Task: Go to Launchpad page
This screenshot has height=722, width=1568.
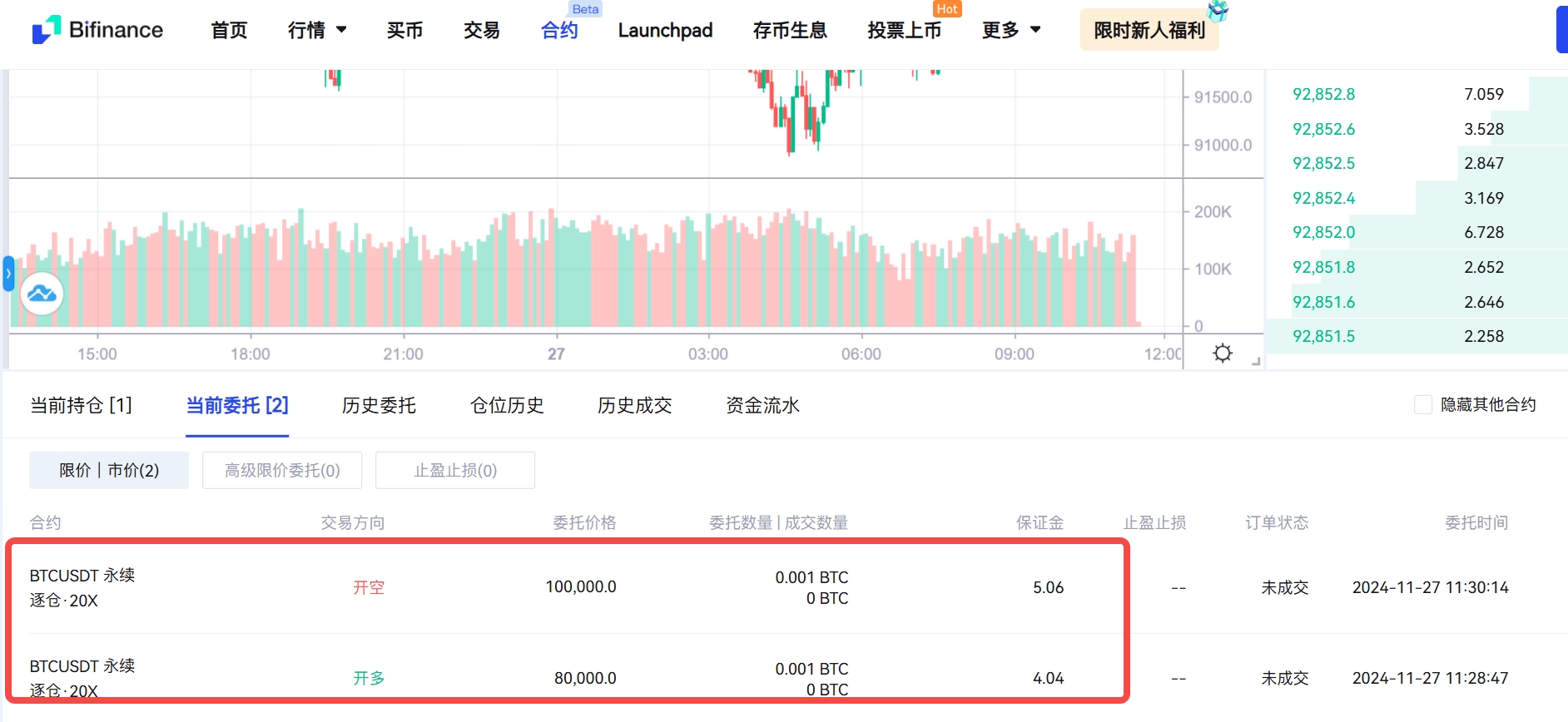Action: 665,31
